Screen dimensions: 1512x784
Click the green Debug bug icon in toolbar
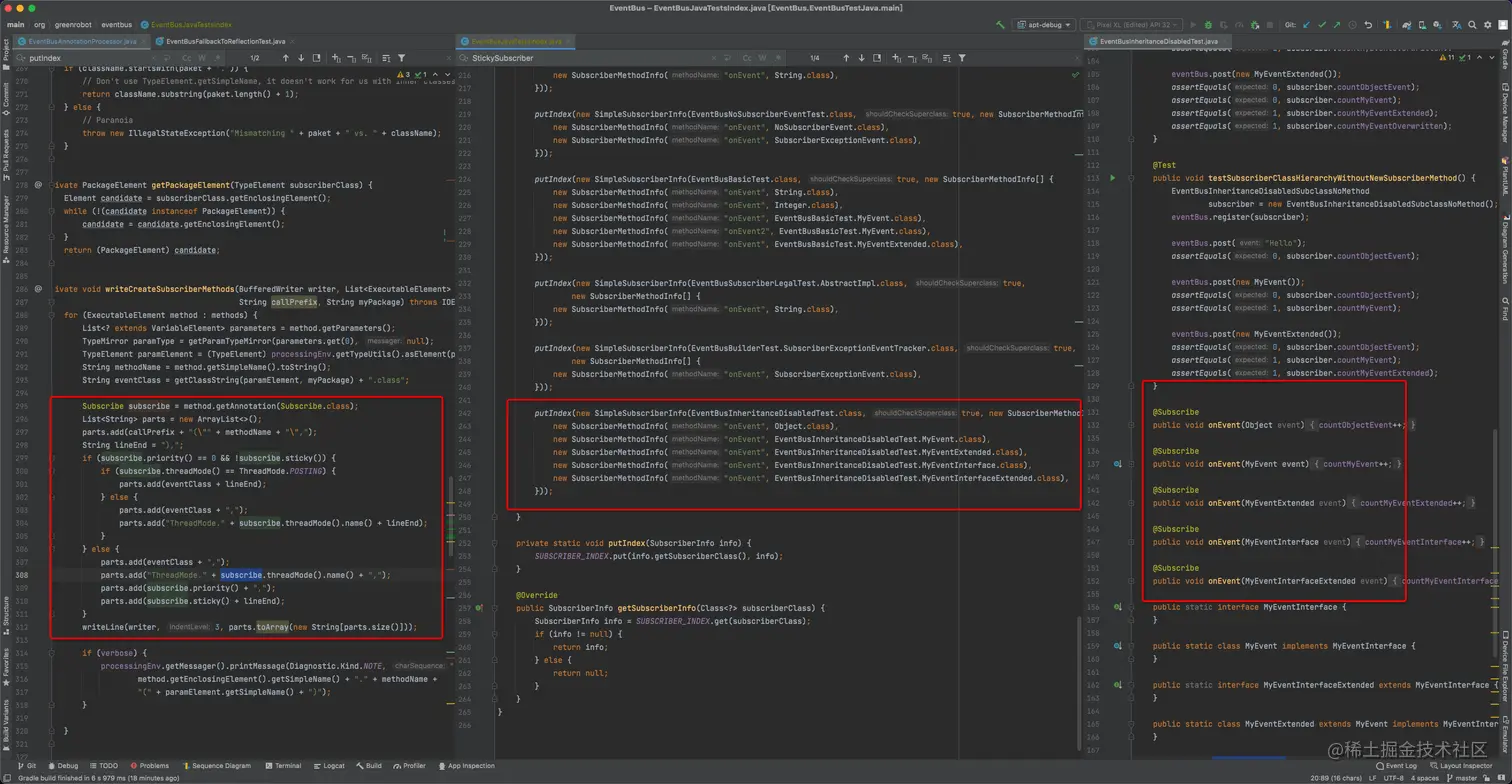[x=1208, y=25]
